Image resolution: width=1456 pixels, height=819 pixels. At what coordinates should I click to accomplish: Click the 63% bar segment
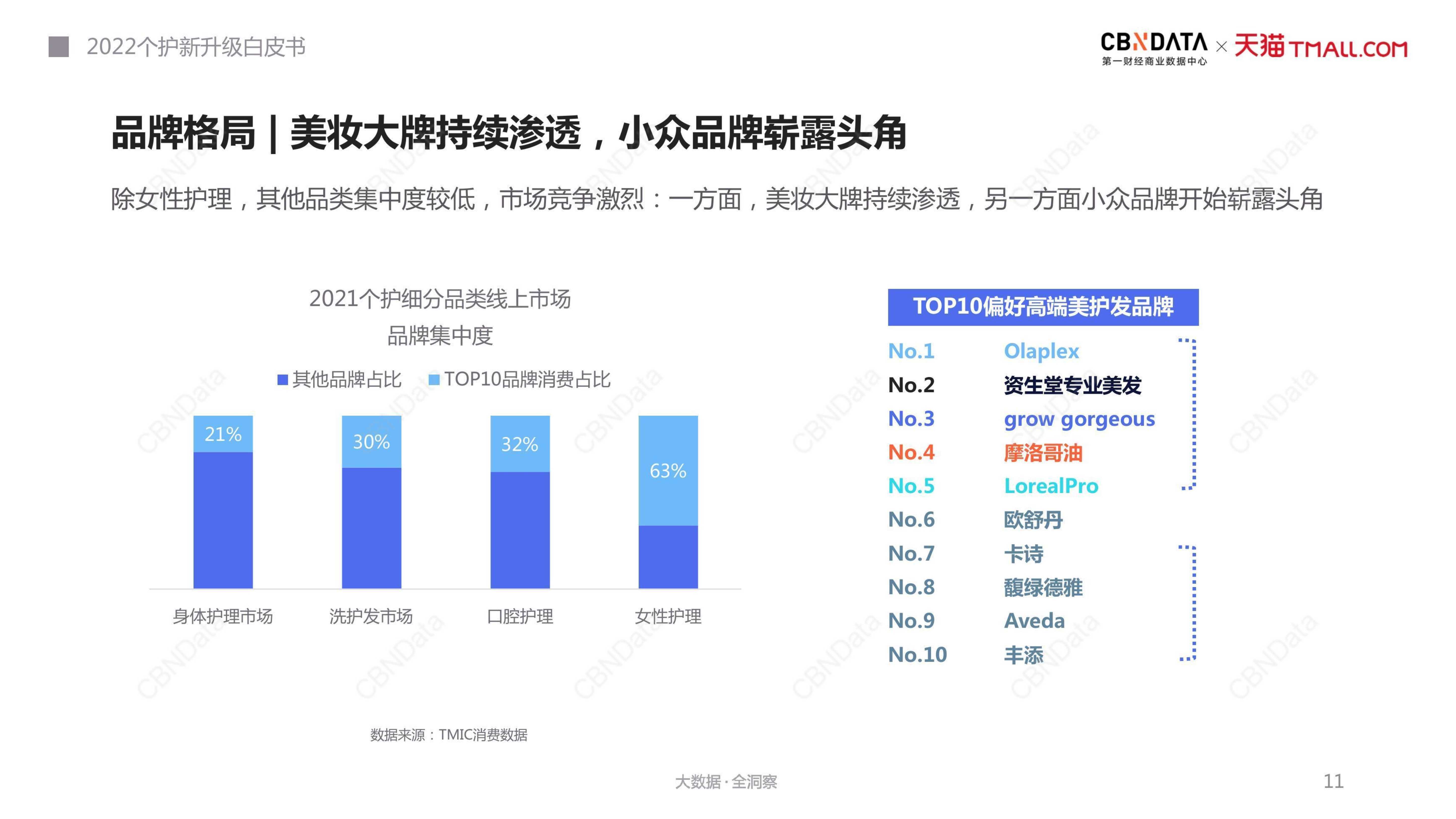point(668,471)
